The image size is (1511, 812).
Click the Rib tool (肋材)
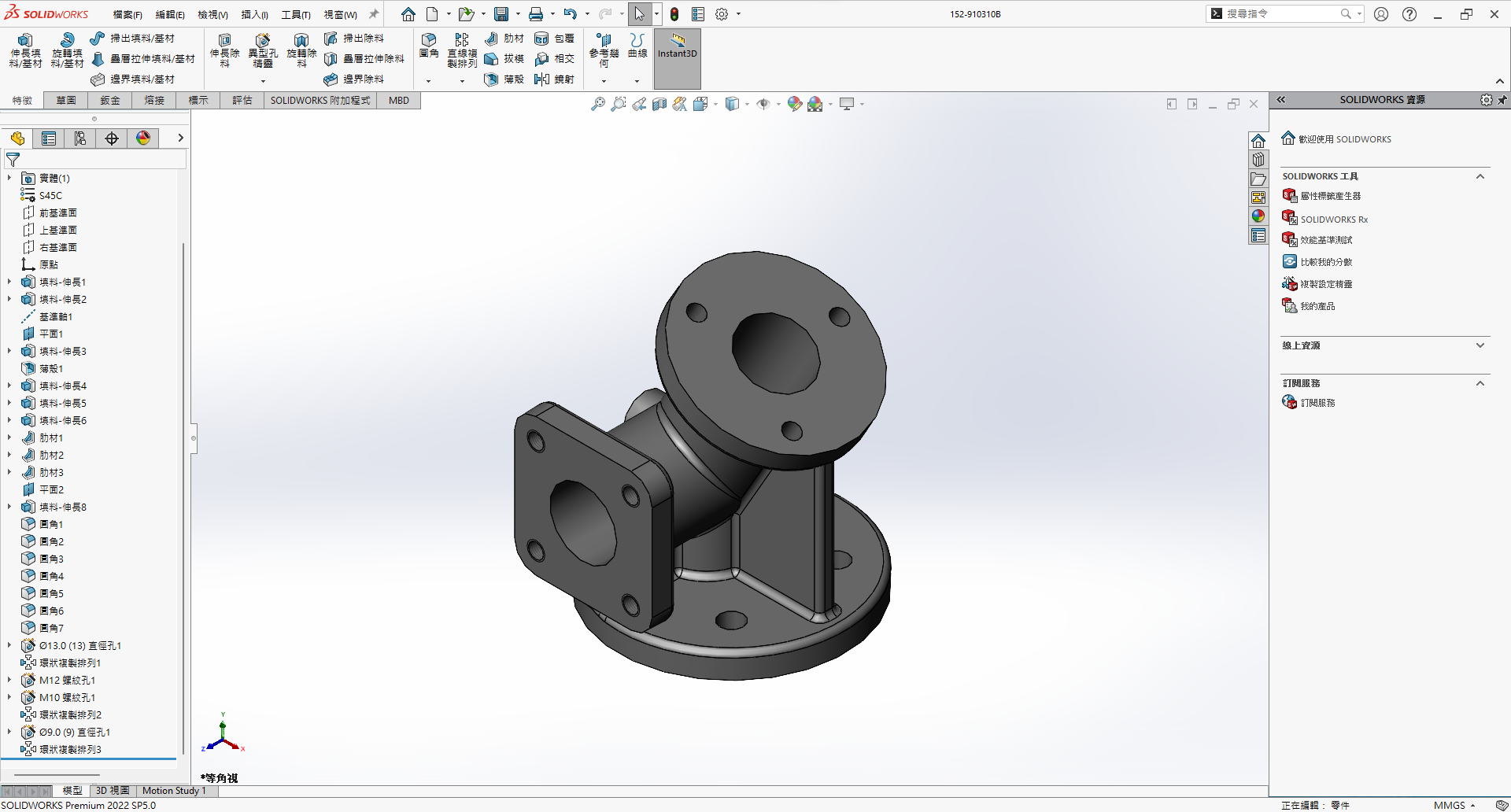point(504,39)
